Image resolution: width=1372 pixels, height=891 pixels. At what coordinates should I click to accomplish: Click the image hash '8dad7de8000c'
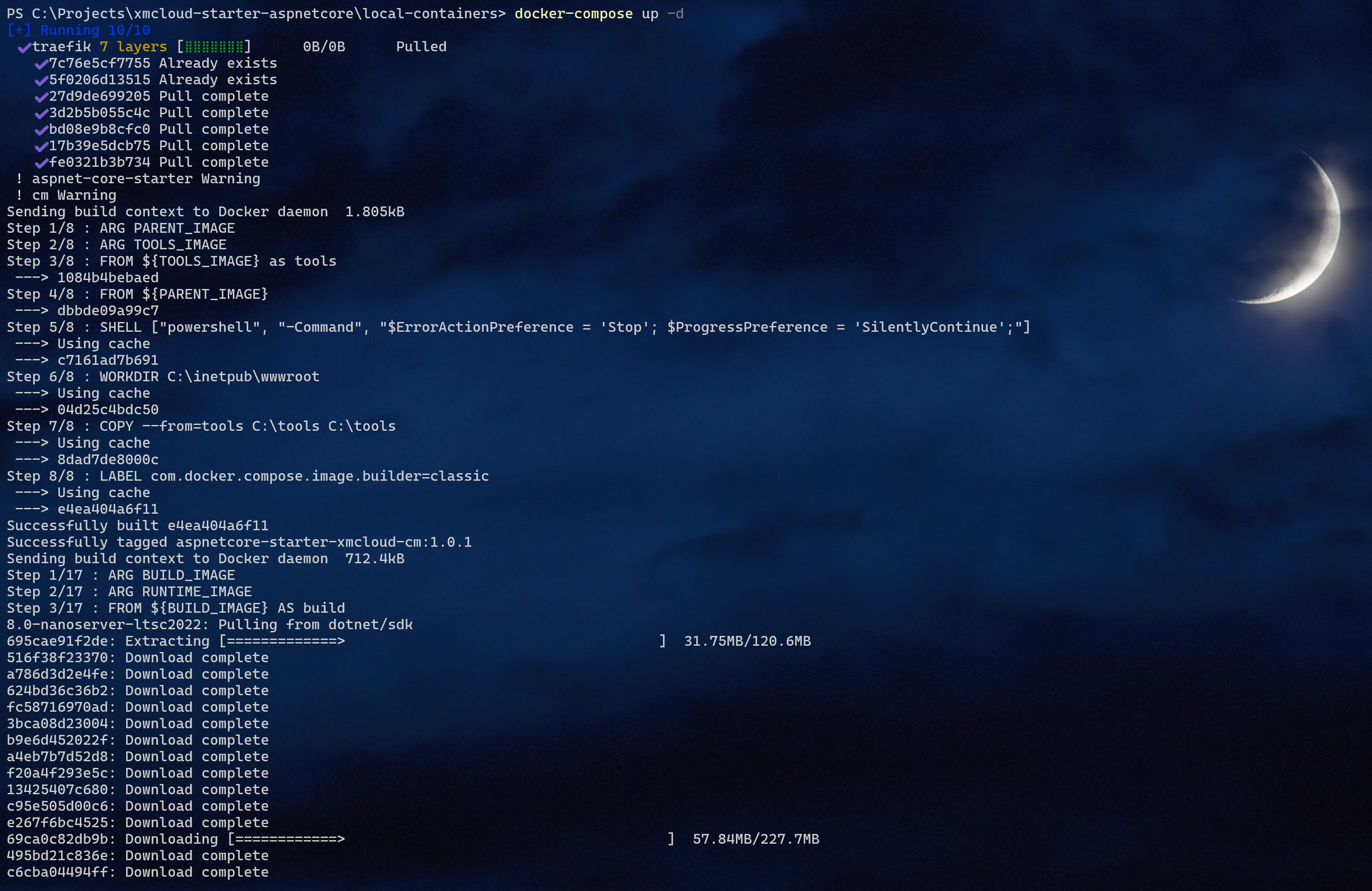108,460
